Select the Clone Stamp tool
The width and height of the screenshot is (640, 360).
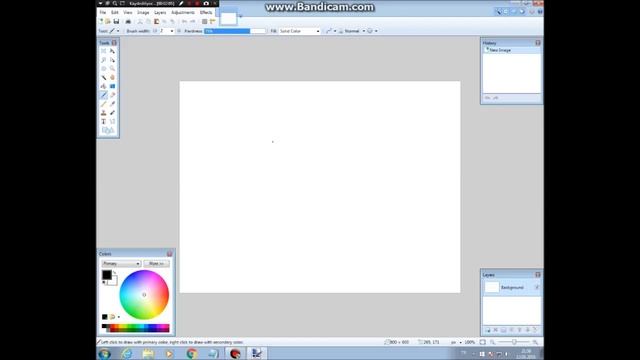tap(104, 113)
